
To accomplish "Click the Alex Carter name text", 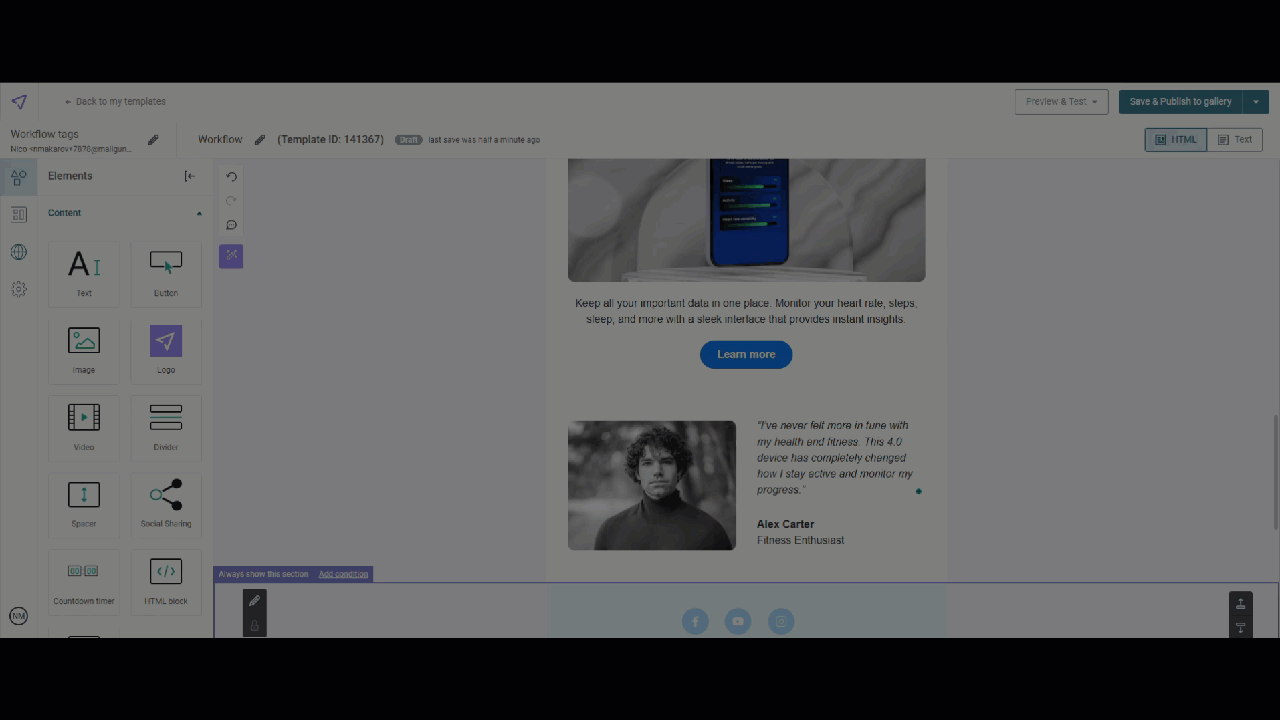I will [x=785, y=524].
